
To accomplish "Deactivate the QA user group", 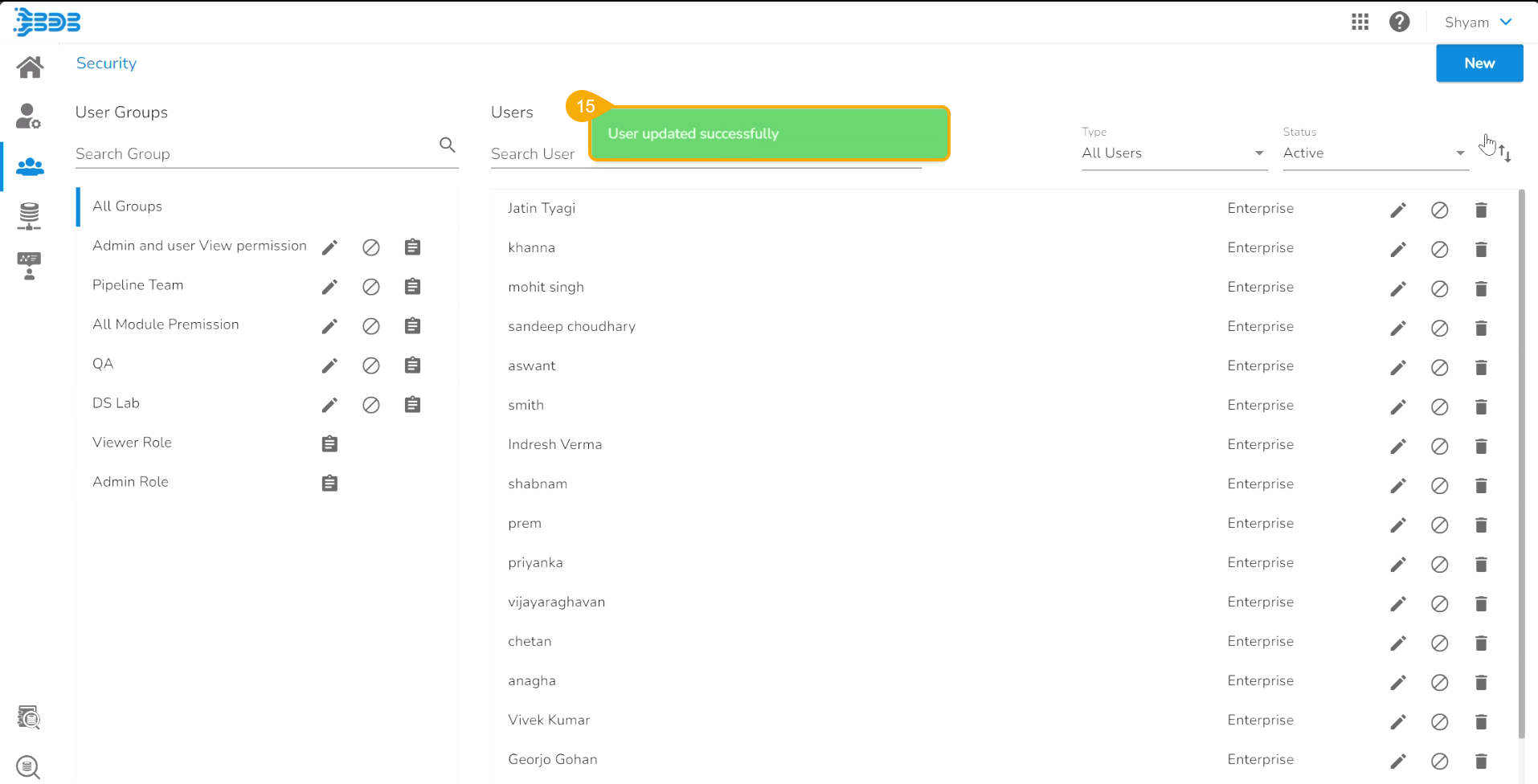I will (x=370, y=365).
